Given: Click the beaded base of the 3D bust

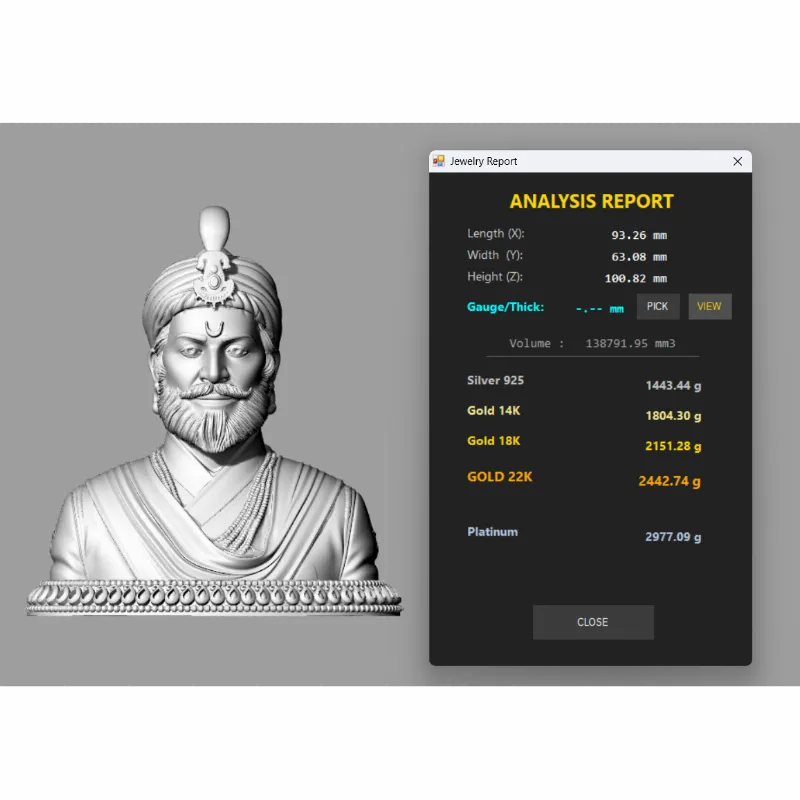Looking at the screenshot, I should coord(213,597).
